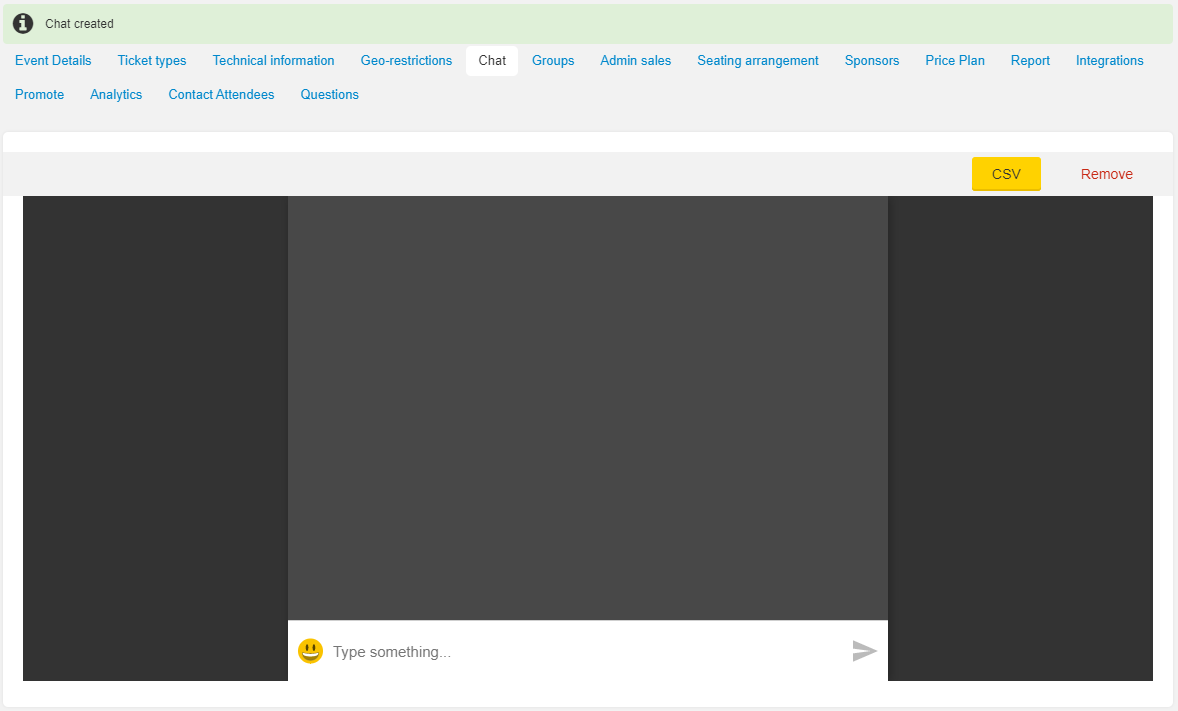Click the info icon in notification

[x=23, y=23]
